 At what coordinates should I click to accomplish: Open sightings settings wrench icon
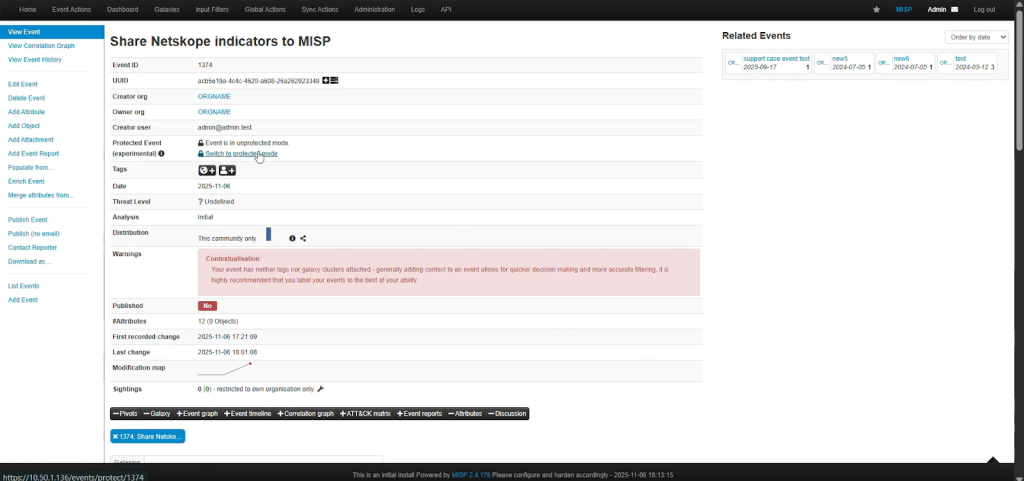320,389
